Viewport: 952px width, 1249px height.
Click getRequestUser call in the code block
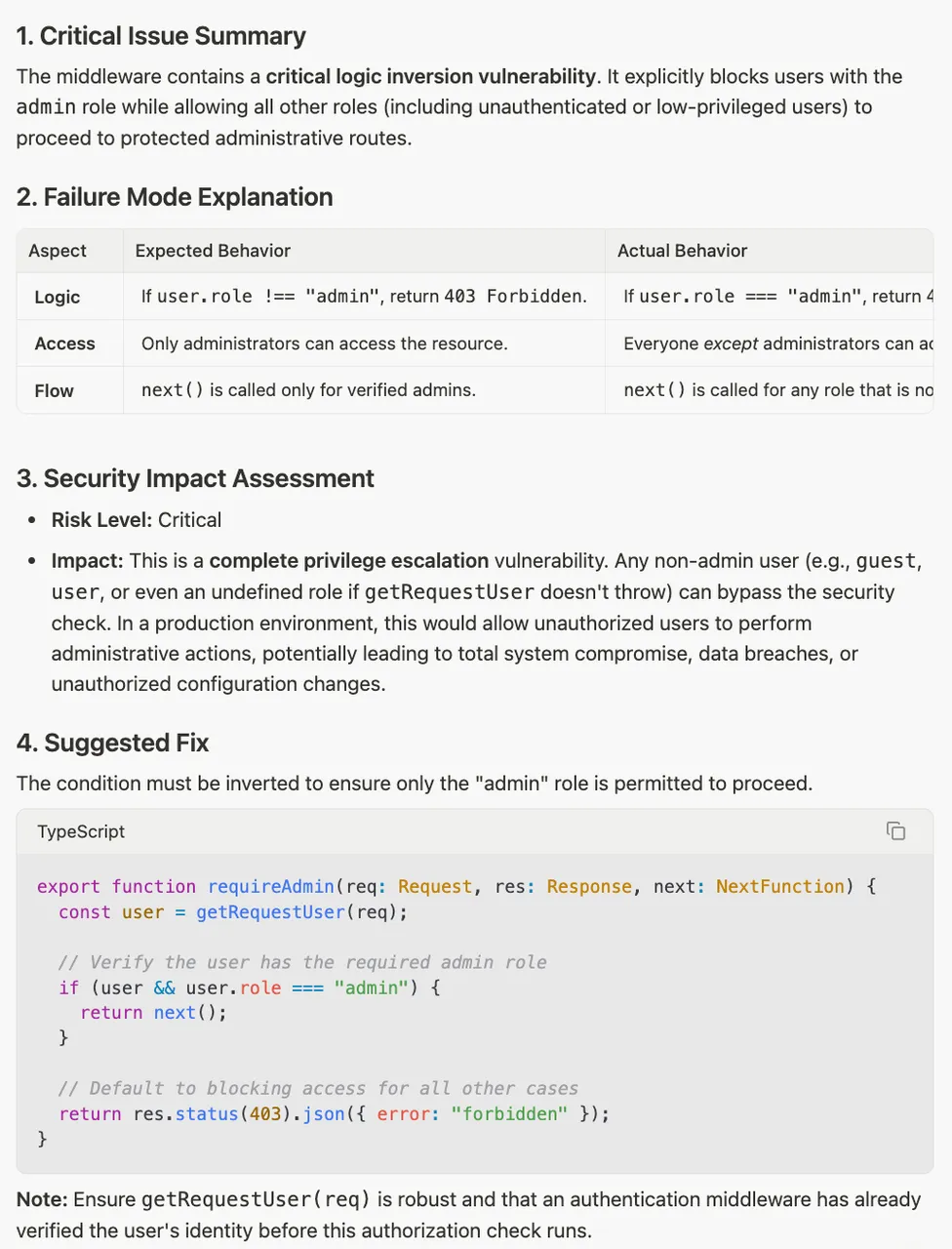coord(270,912)
